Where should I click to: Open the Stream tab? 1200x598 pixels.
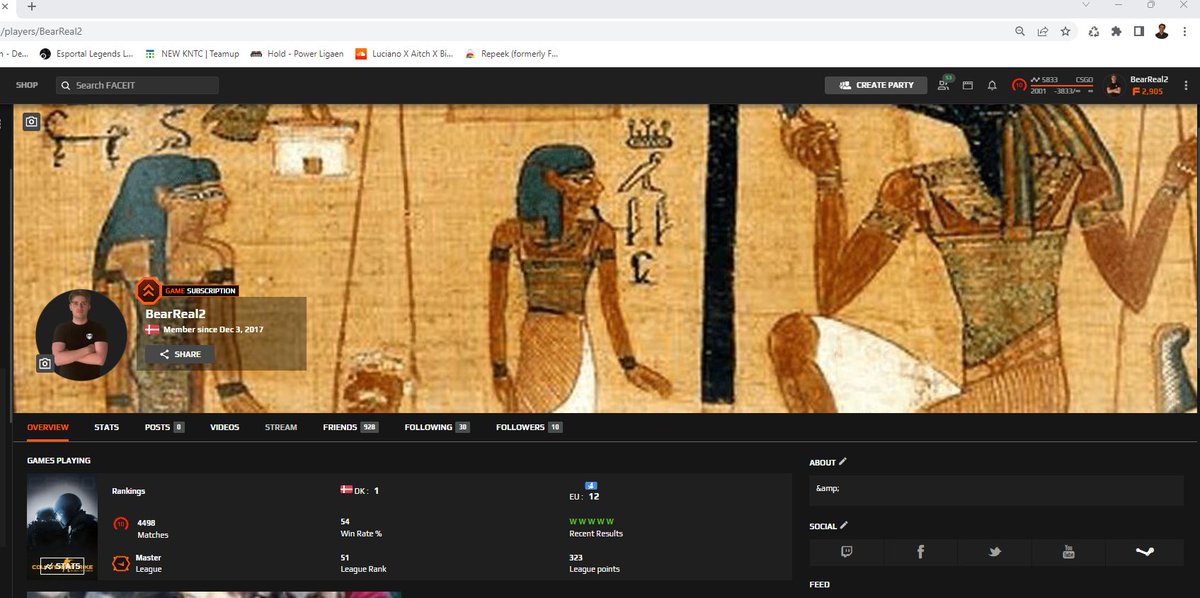(x=281, y=427)
